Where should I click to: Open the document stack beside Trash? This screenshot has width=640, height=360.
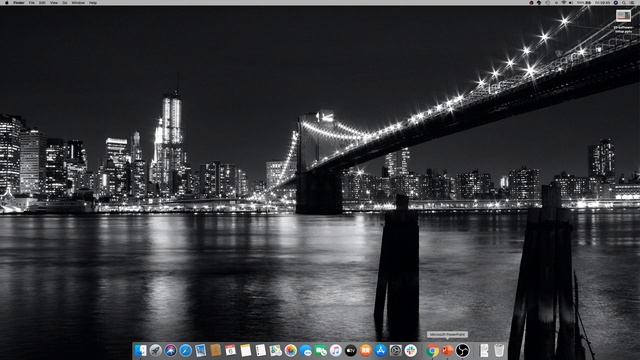484,350
